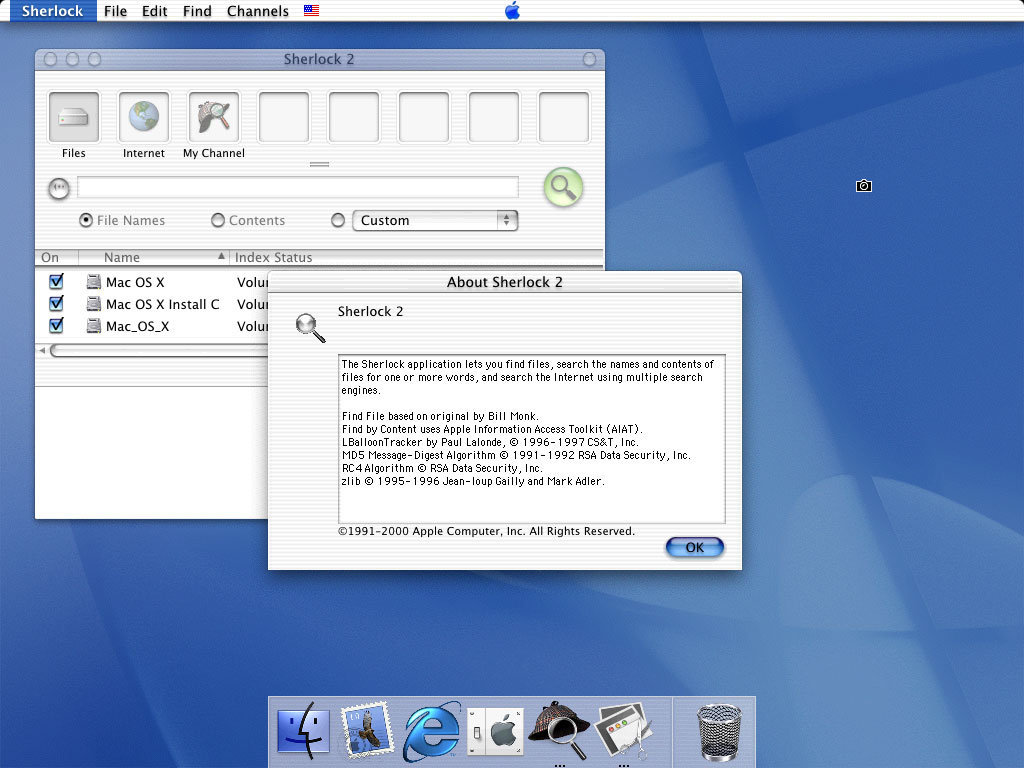Open the Grab window-and-scissors Dock icon

tap(623, 731)
